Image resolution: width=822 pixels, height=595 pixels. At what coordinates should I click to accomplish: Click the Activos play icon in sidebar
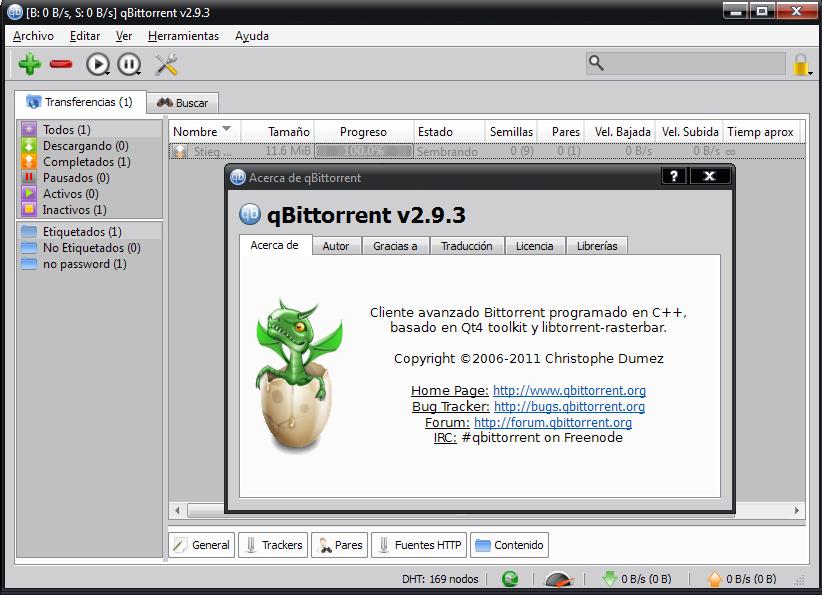tap(29, 193)
